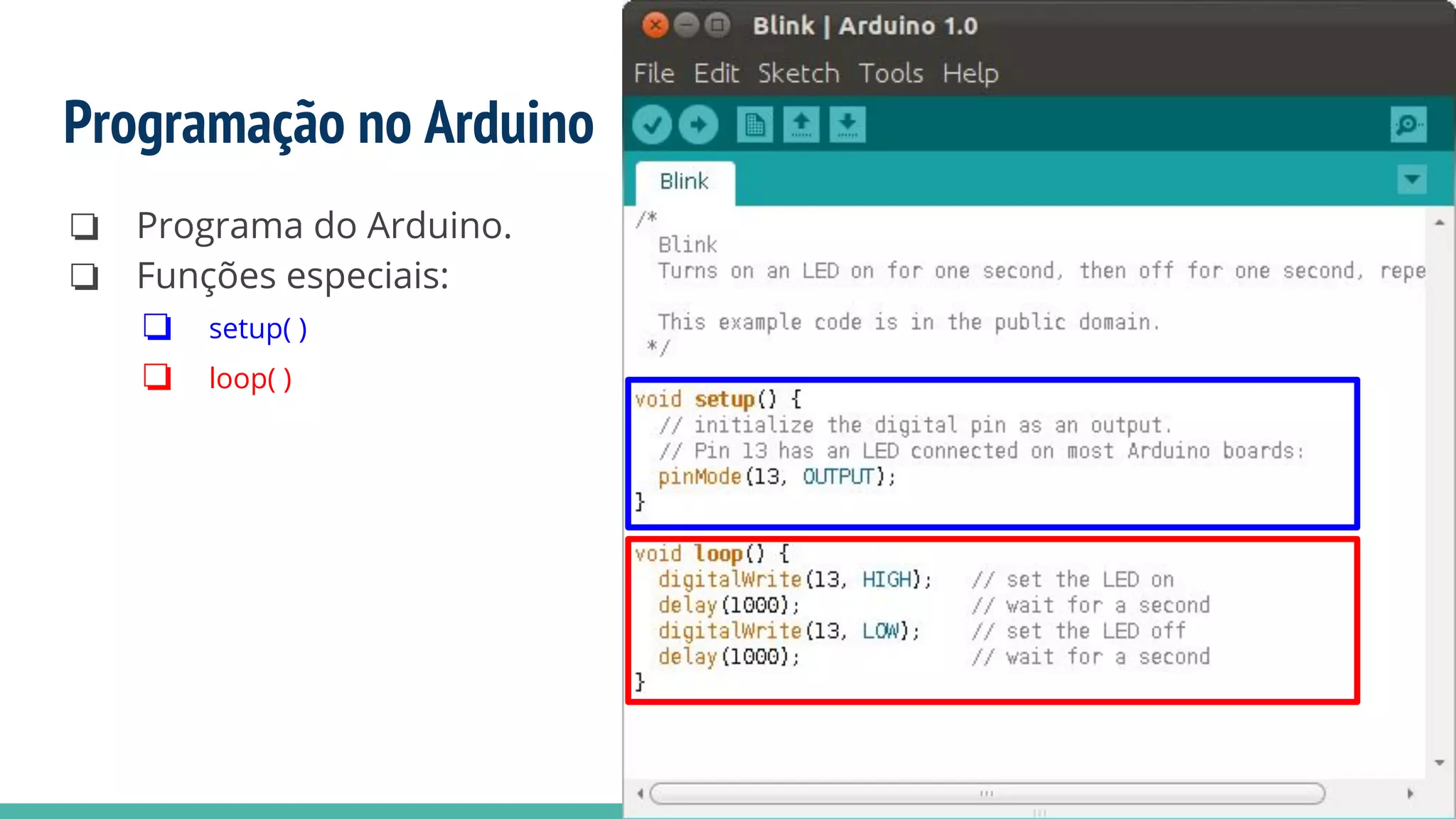
Task: Click the OUTPUT constant in the code
Action: pyautogui.click(x=838, y=476)
